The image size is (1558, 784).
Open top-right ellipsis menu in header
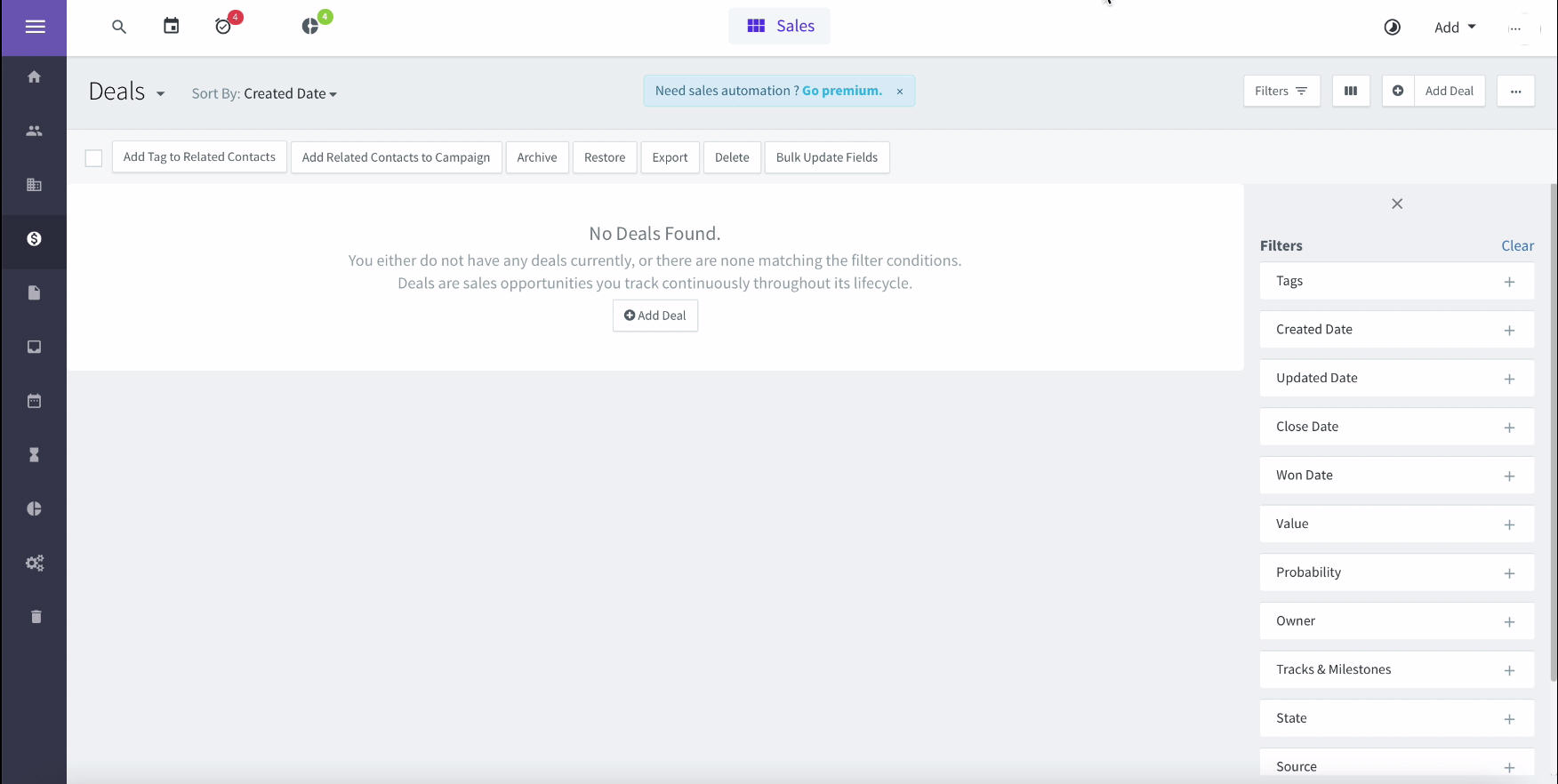tap(1515, 28)
